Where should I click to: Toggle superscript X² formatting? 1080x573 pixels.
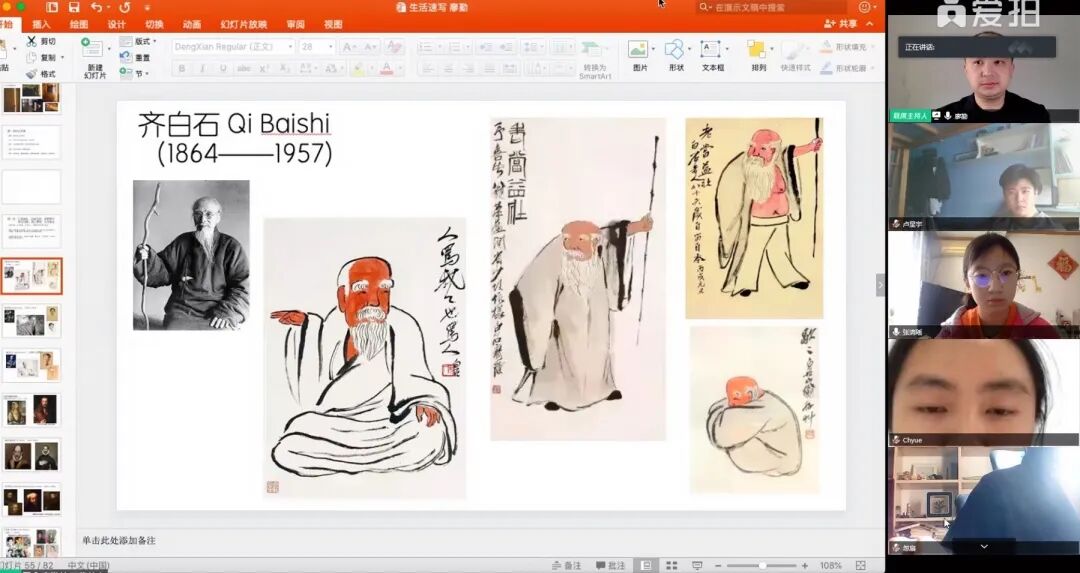click(x=264, y=68)
